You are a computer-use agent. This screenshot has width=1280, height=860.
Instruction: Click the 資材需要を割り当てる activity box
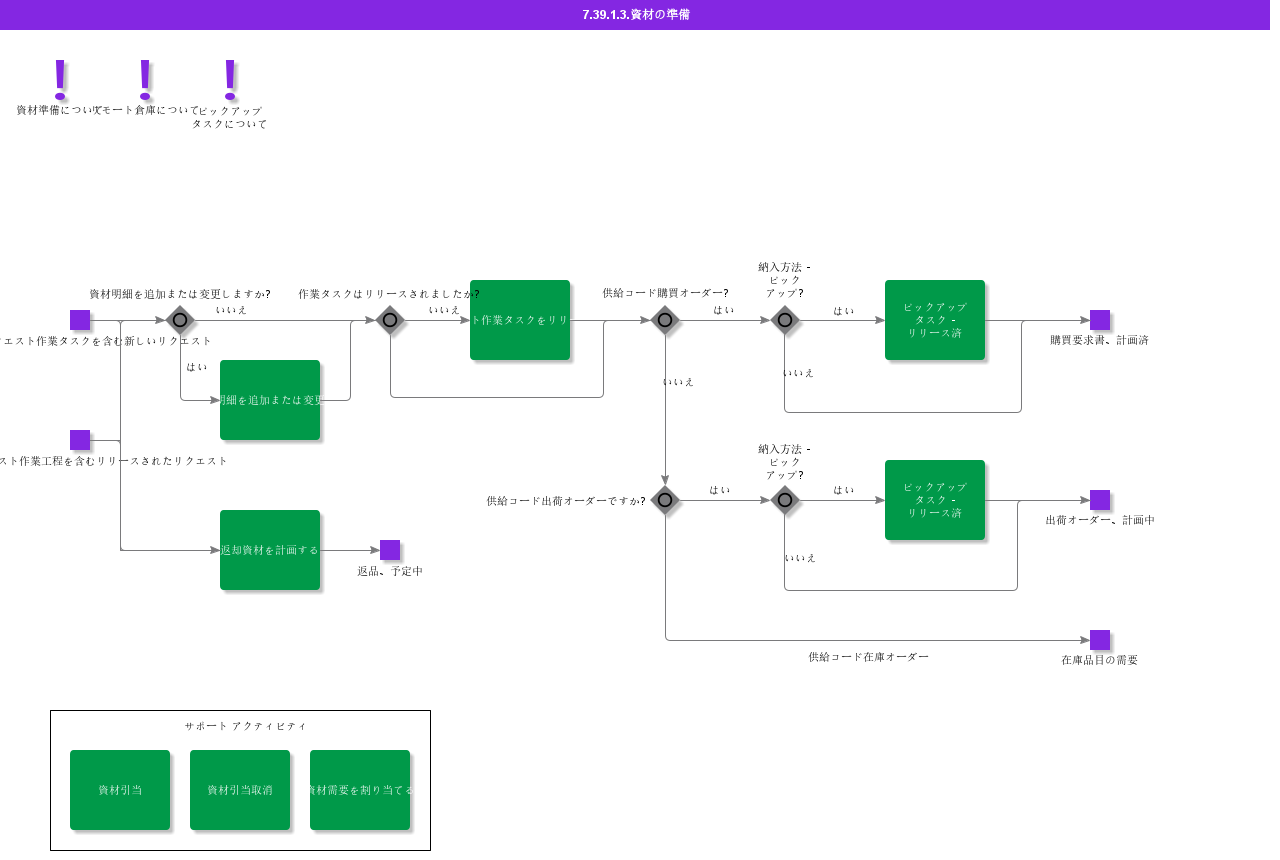tap(360, 790)
